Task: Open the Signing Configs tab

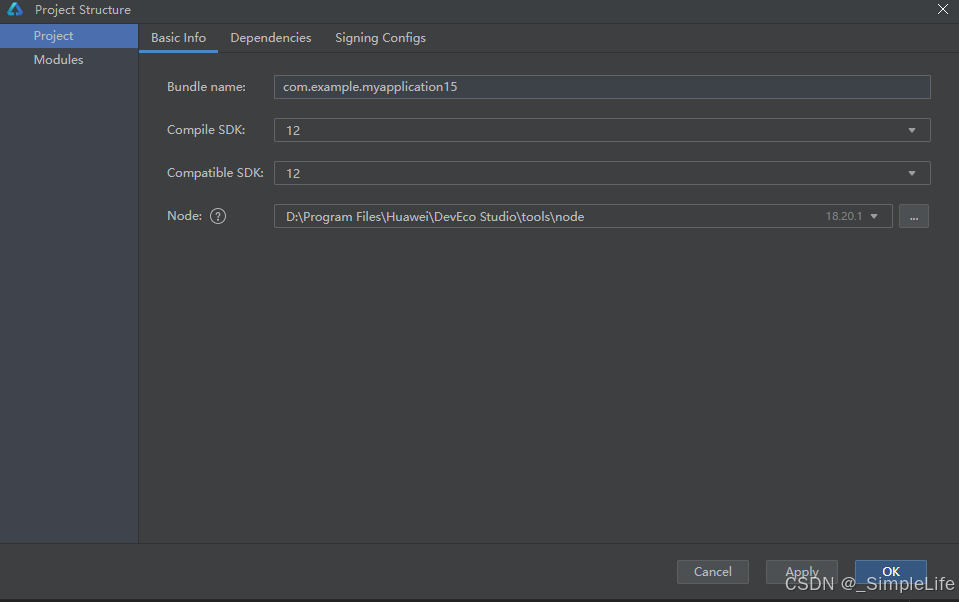Action: 380,38
